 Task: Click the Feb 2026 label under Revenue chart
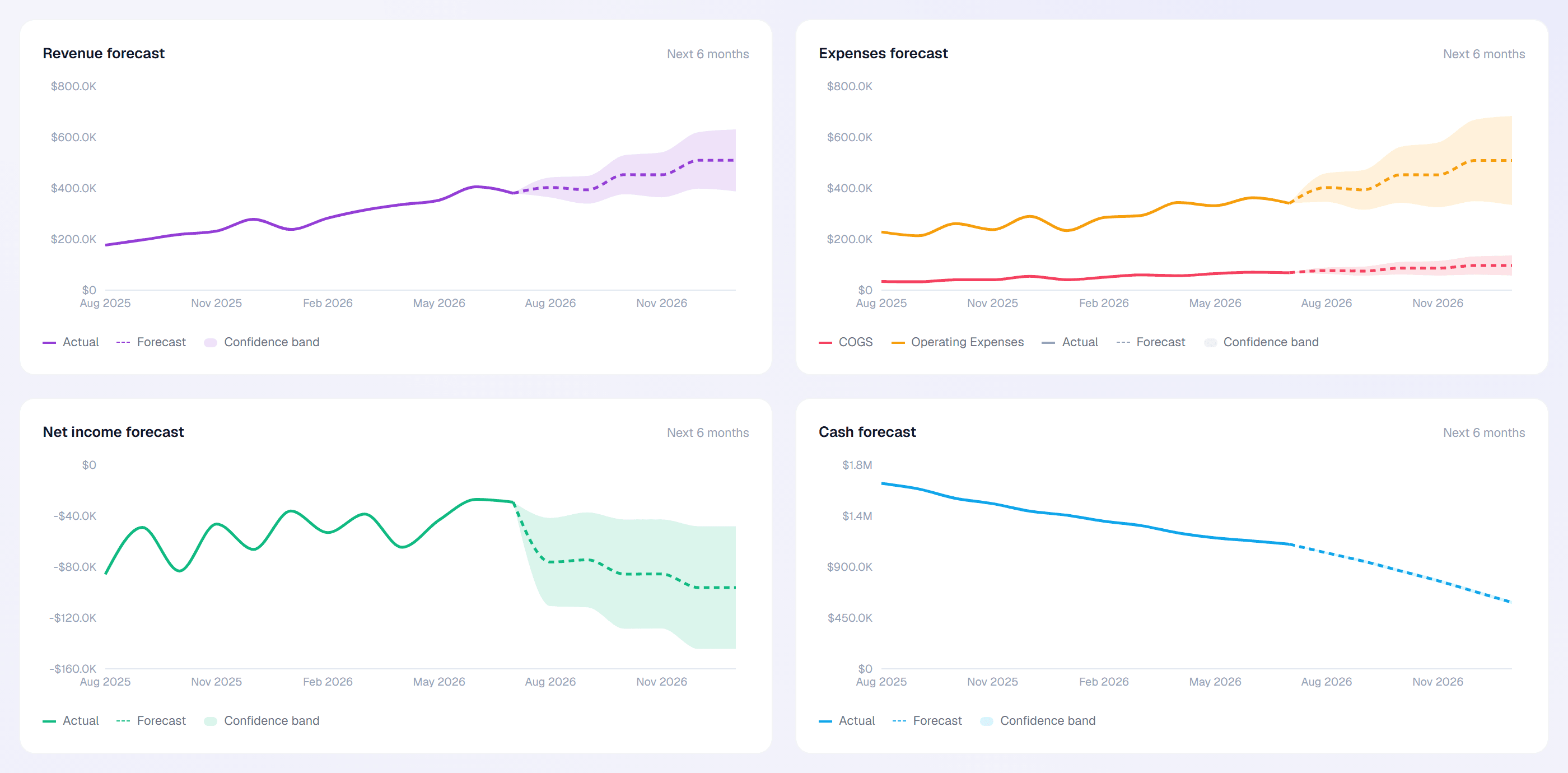coord(328,303)
